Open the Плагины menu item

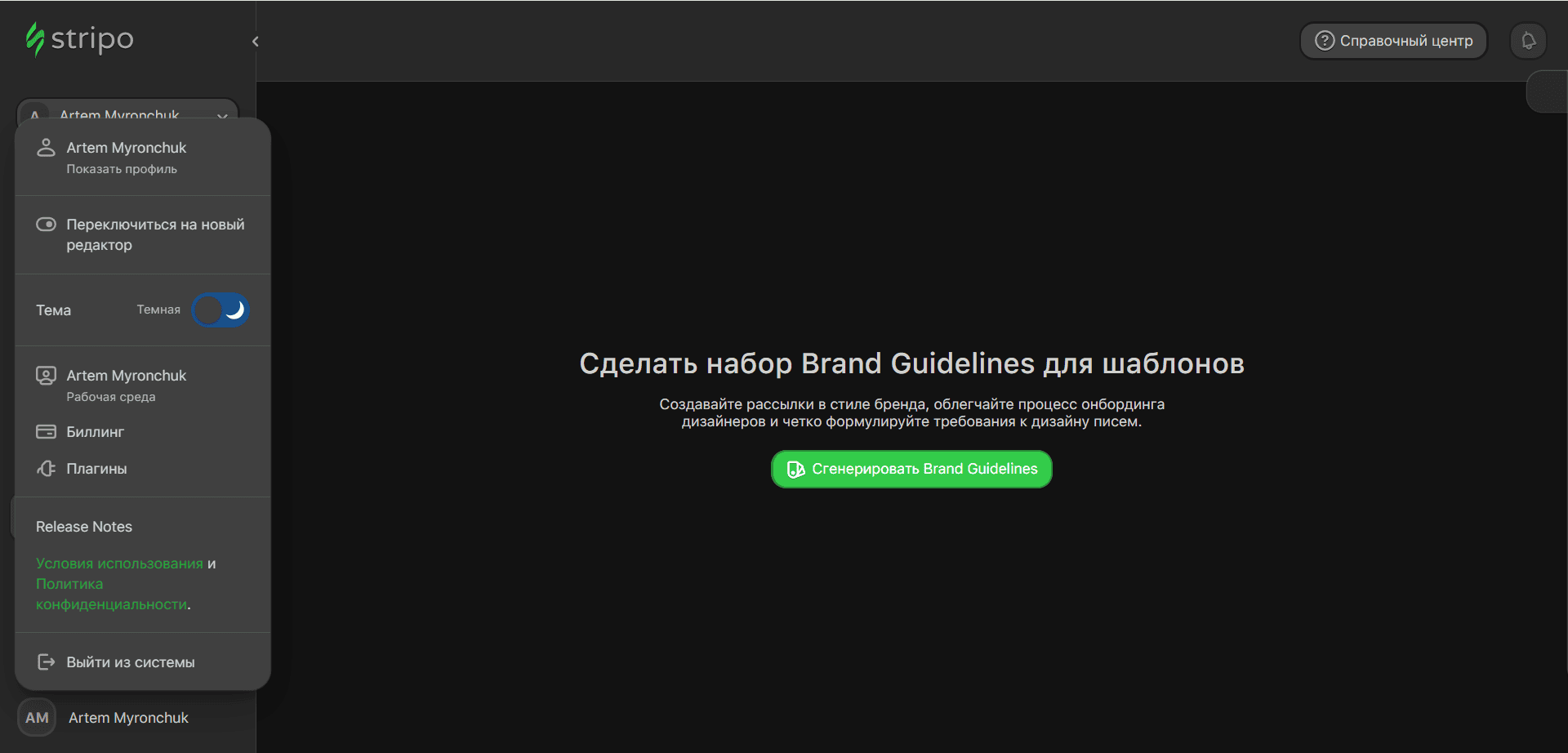click(x=96, y=469)
